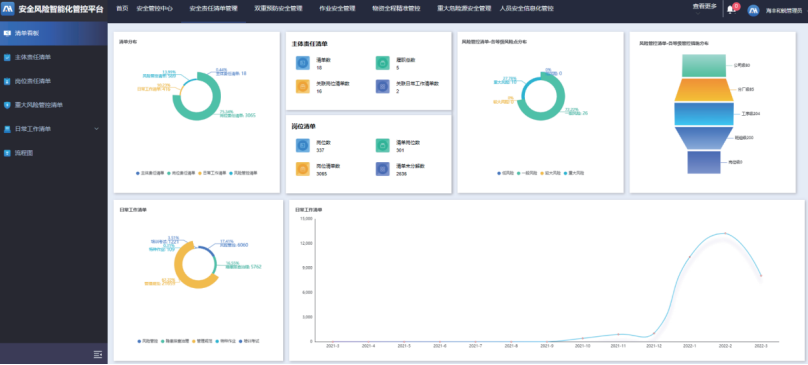Click the orange 关联岗位清单数 icon
Screen dimensions: 808x365
(302, 86)
